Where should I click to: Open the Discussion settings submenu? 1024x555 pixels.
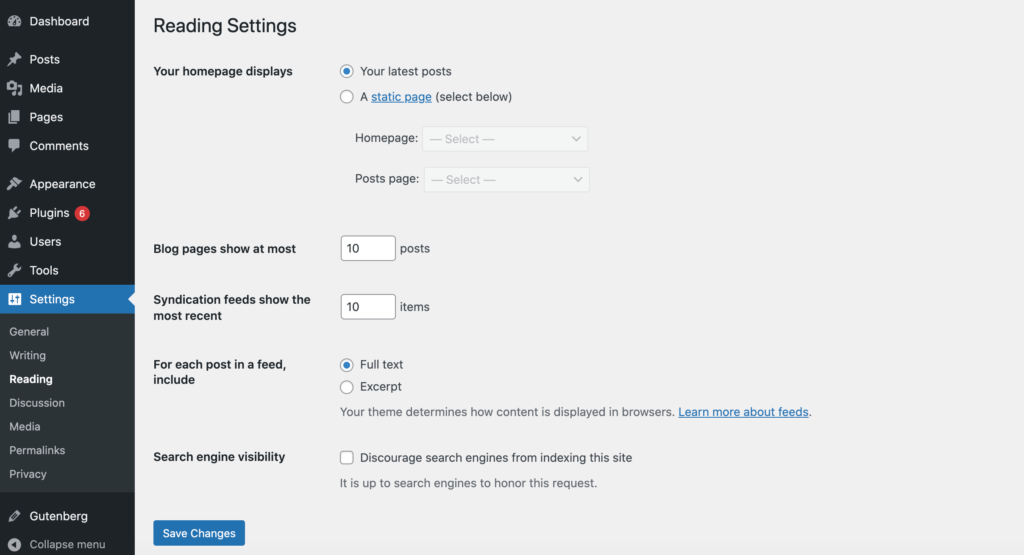37,403
